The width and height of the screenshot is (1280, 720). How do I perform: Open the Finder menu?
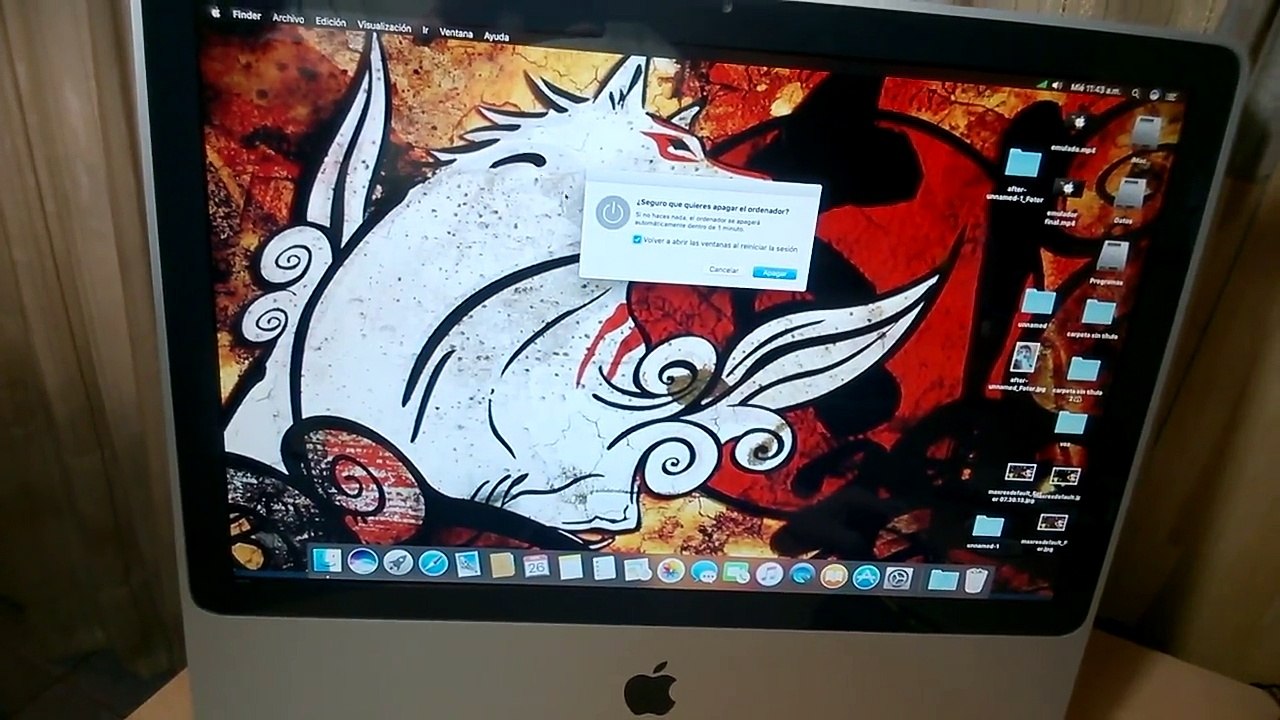click(246, 16)
